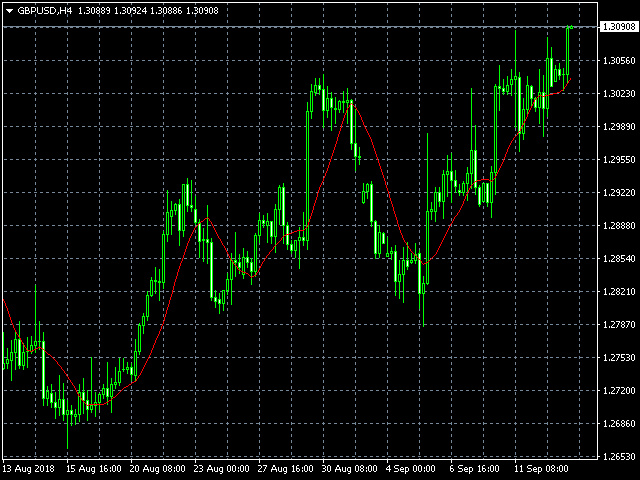Click the 1.28540 price axis label
Viewport: 640px width, 480px height.
coord(619,259)
